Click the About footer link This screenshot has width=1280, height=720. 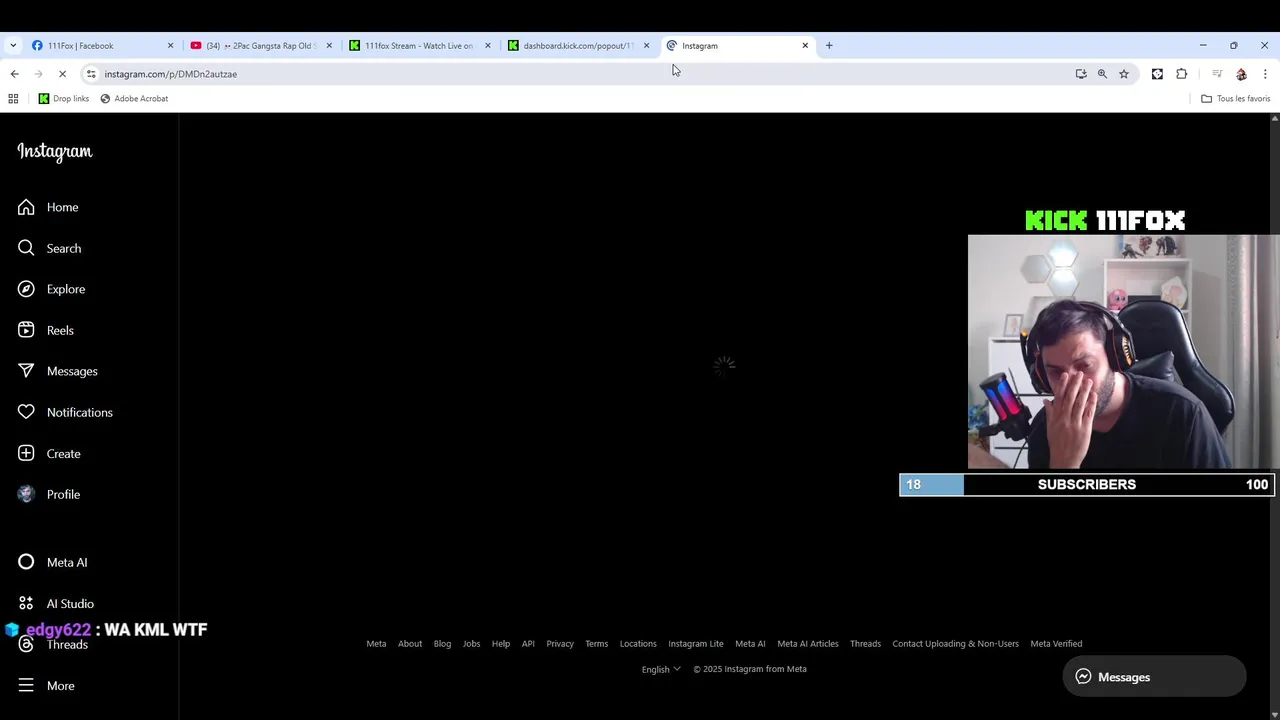pyautogui.click(x=410, y=644)
